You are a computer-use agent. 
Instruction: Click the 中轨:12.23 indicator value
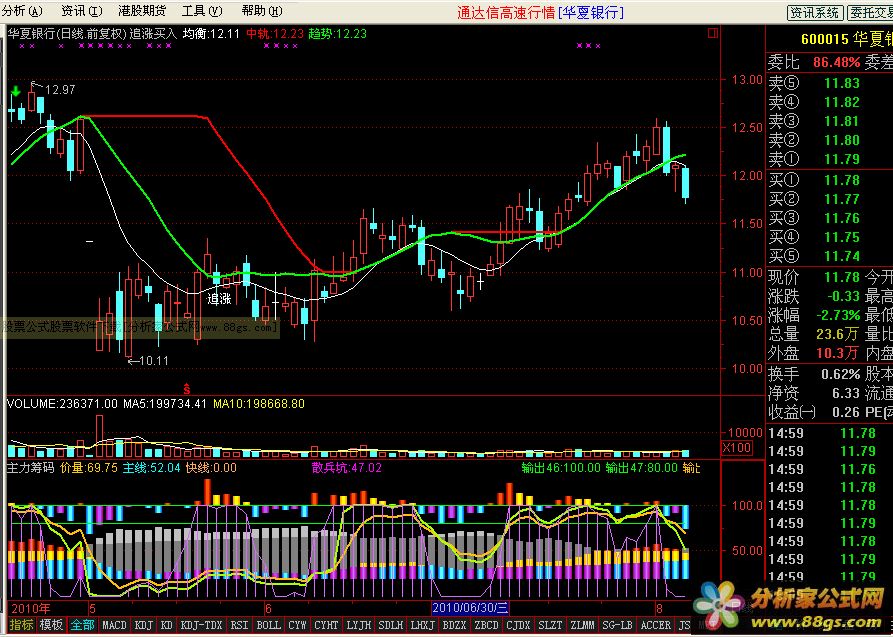[x=275, y=34]
